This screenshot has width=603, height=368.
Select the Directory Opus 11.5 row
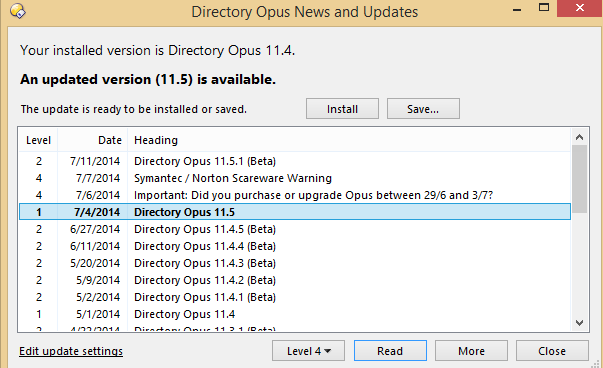[x=295, y=212]
